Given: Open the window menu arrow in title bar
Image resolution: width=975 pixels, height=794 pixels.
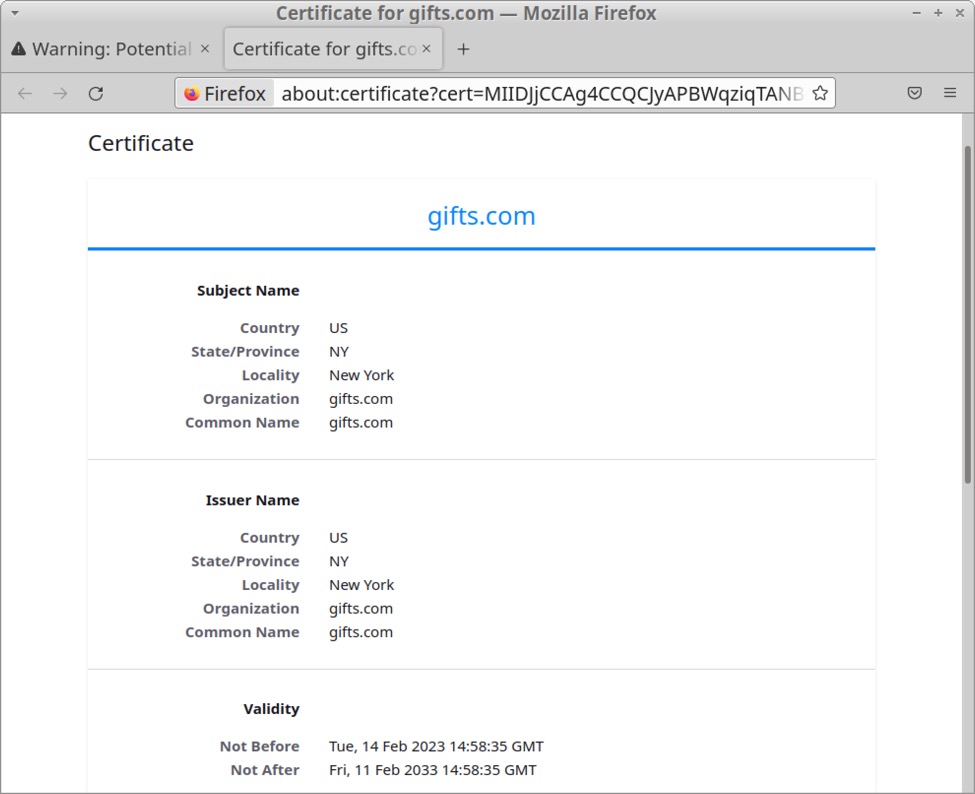Looking at the screenshot, I should click(14, 13).
